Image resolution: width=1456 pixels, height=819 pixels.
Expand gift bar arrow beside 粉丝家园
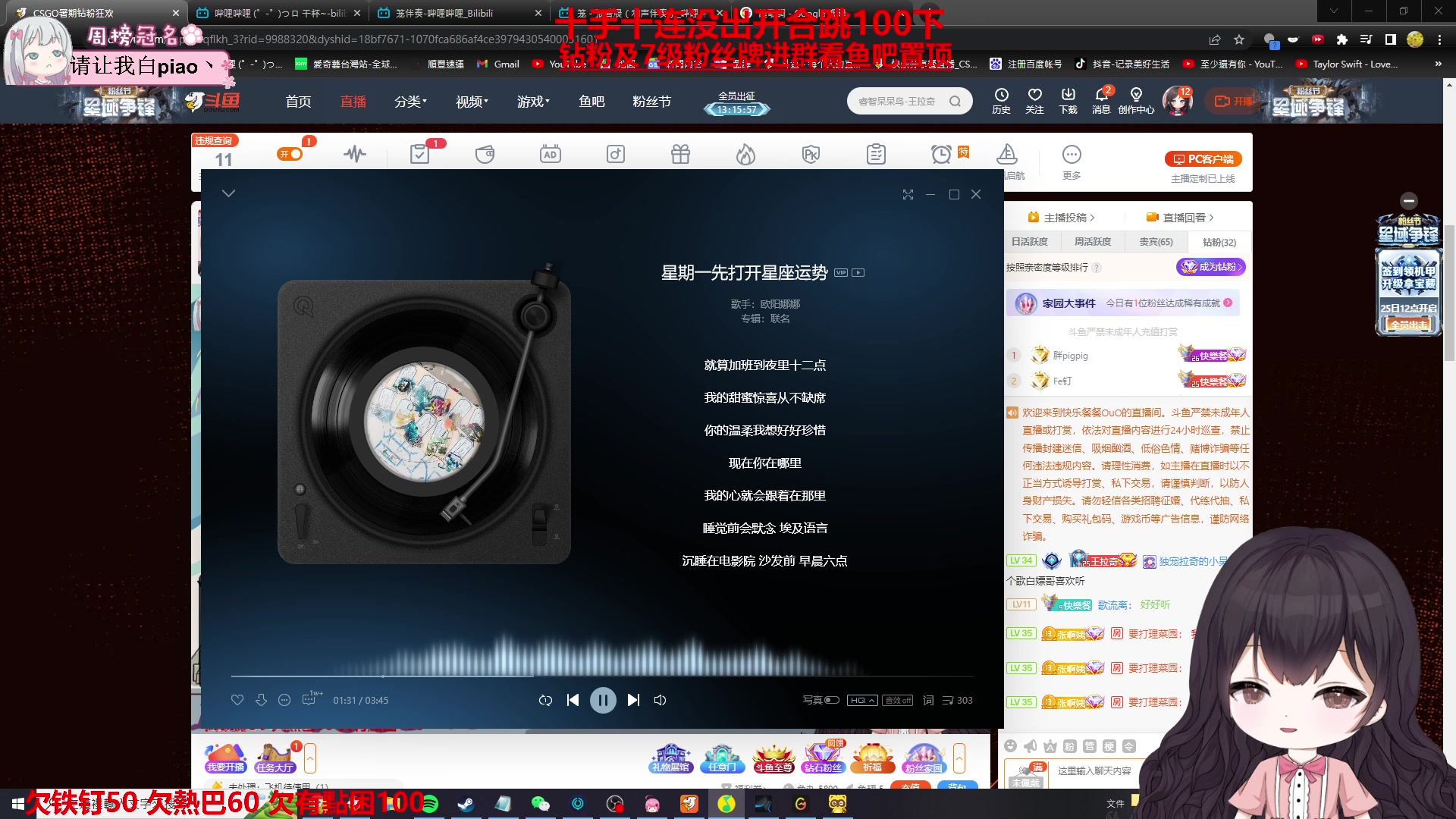pyautogui.click(x=959, y=758)
